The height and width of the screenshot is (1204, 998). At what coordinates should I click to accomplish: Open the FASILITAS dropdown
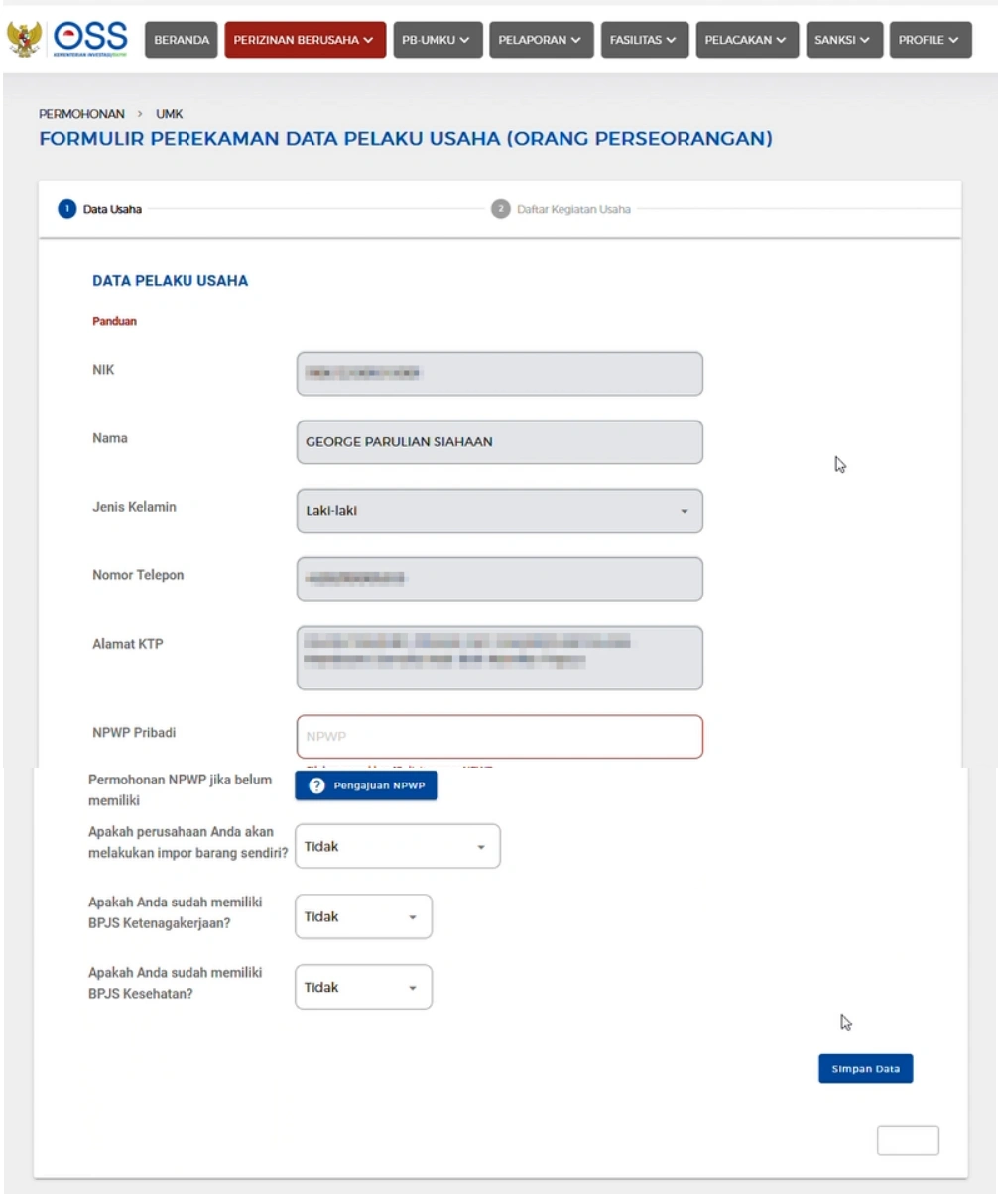pos(644,40)
